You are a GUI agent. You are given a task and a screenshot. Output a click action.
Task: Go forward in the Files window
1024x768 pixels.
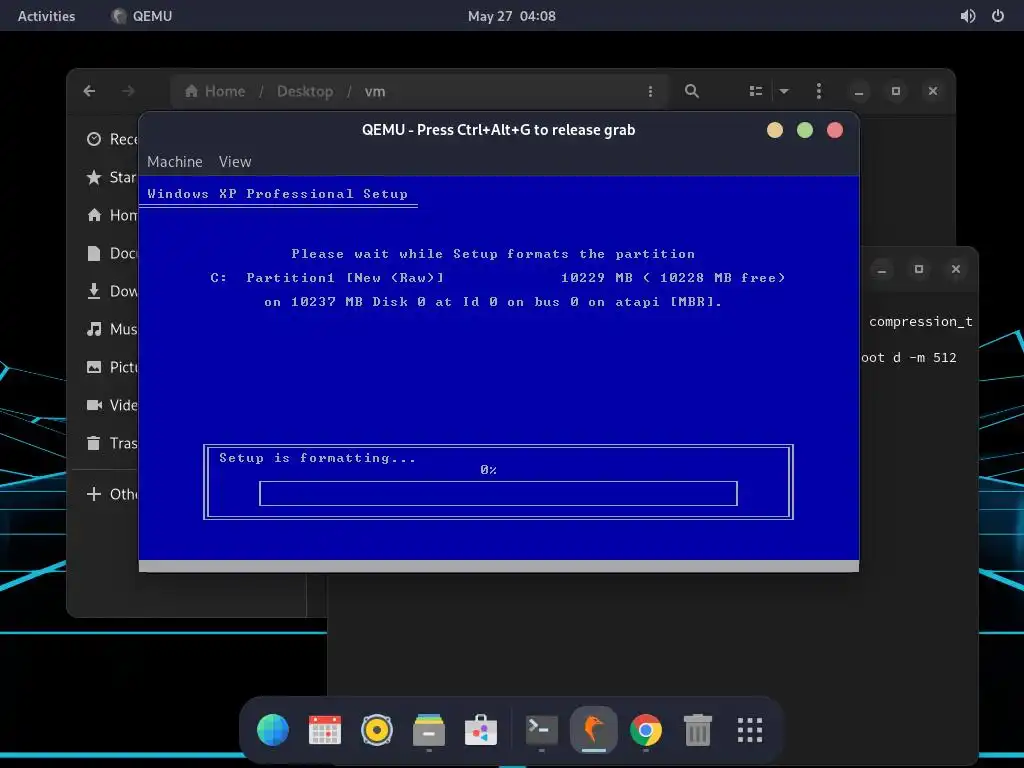tap(129, 91)
